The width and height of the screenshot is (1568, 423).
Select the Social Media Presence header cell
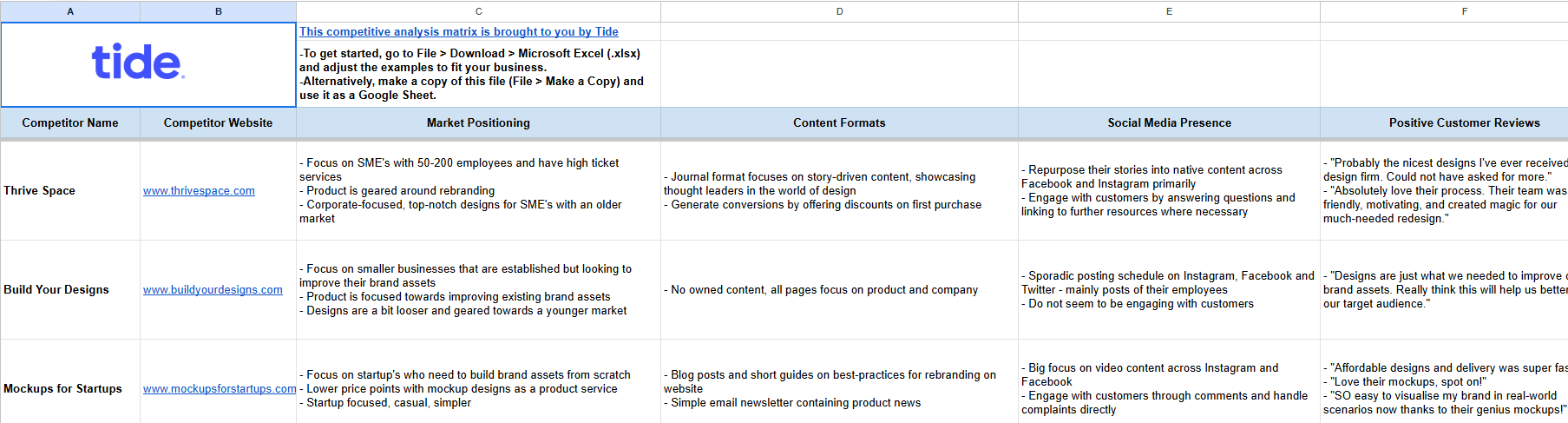(x=1169, y=122)
